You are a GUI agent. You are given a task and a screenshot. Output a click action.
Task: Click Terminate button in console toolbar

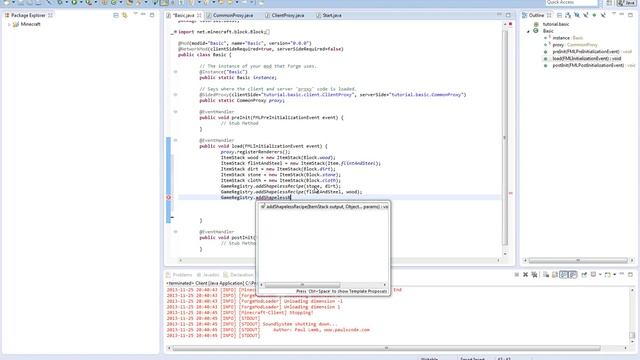[x=517, y=275]
